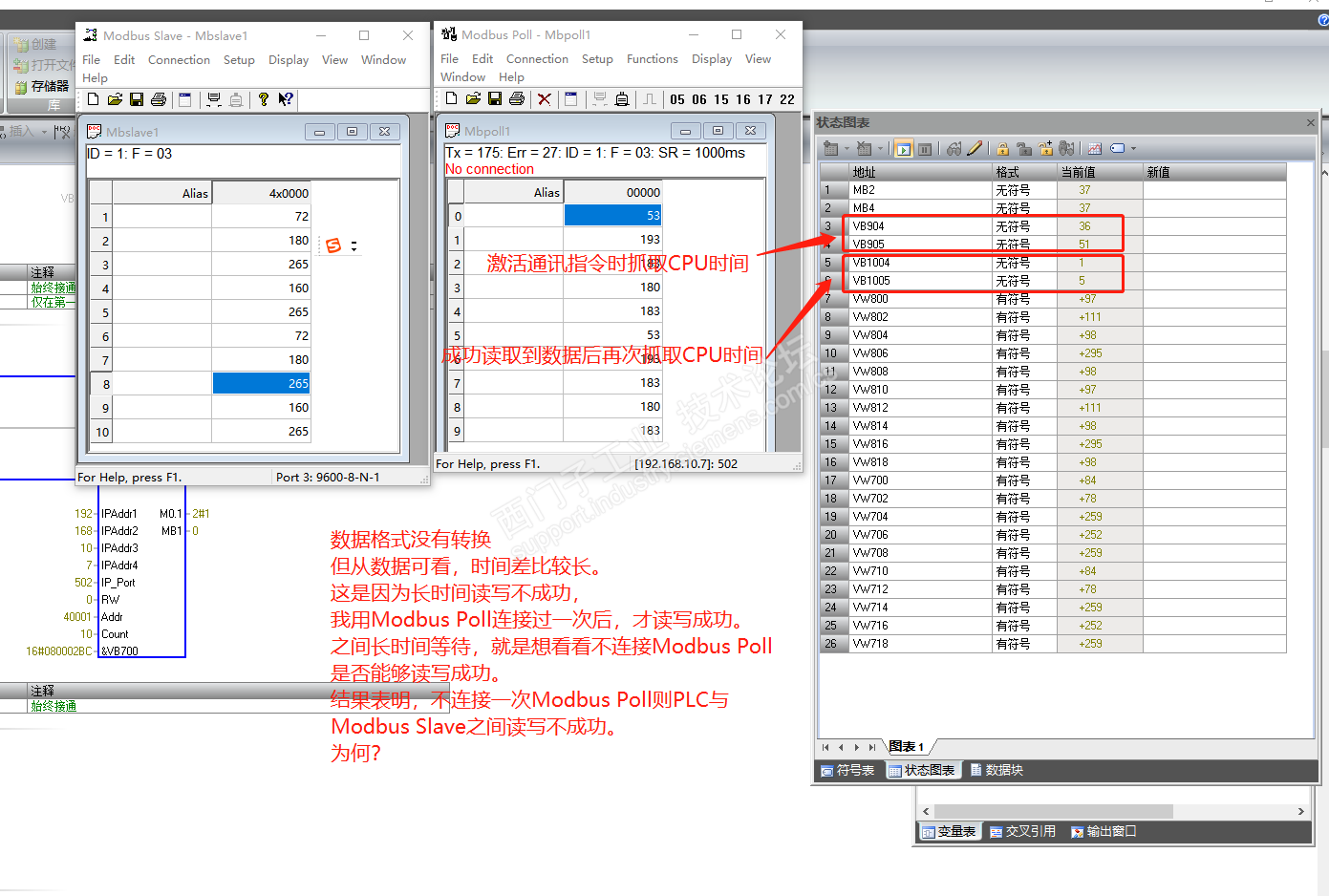The image size is (1329, 896).
Task: Click the About question-mark icon in Modbus Slave
Action: pos(264,99)
